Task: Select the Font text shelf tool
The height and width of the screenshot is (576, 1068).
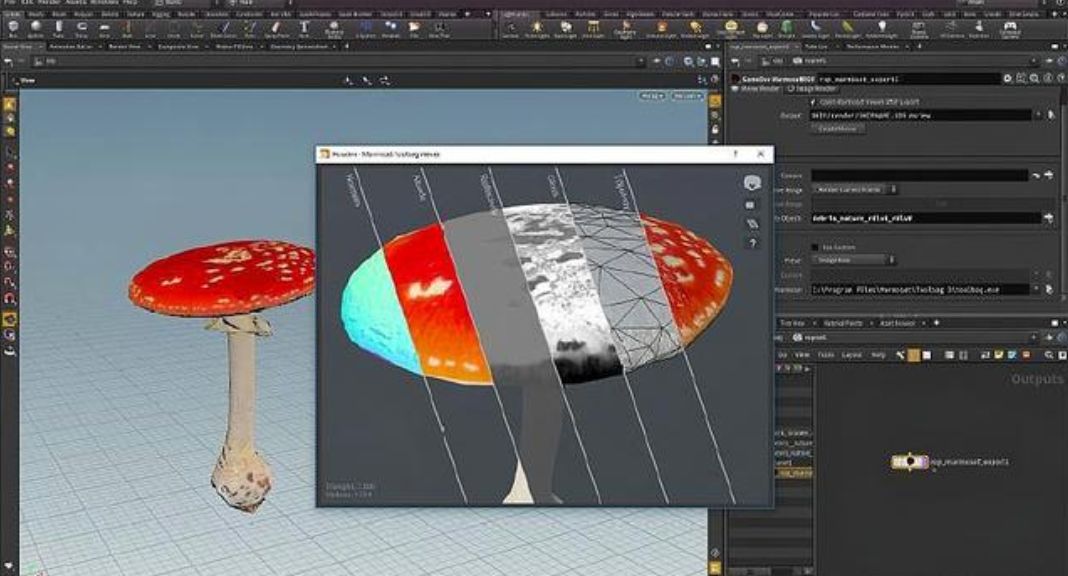Action: 304,28
